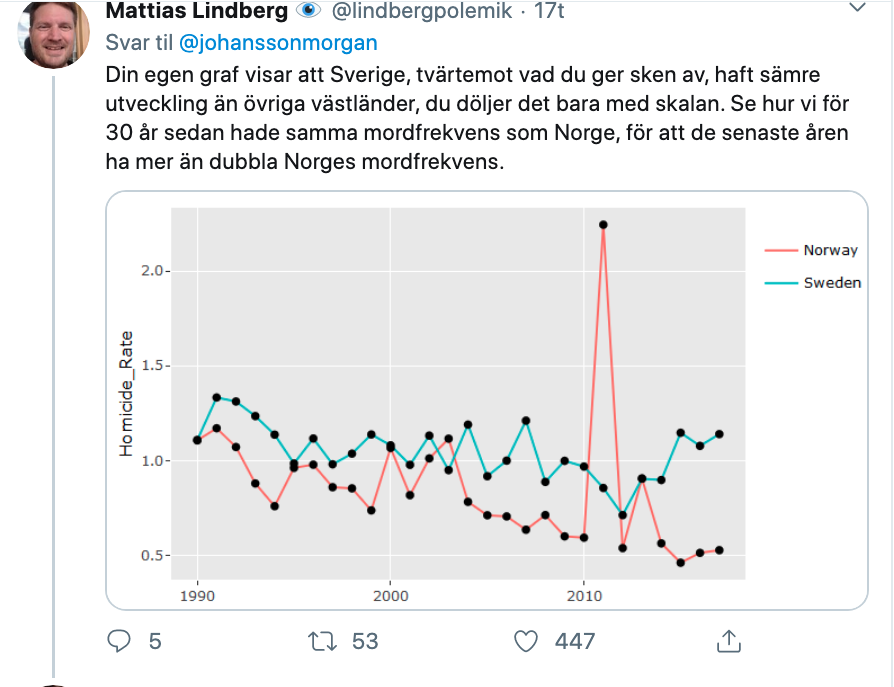Click the retweet arrows icon
Screen dimensions: 894x687
pos(324,640)
